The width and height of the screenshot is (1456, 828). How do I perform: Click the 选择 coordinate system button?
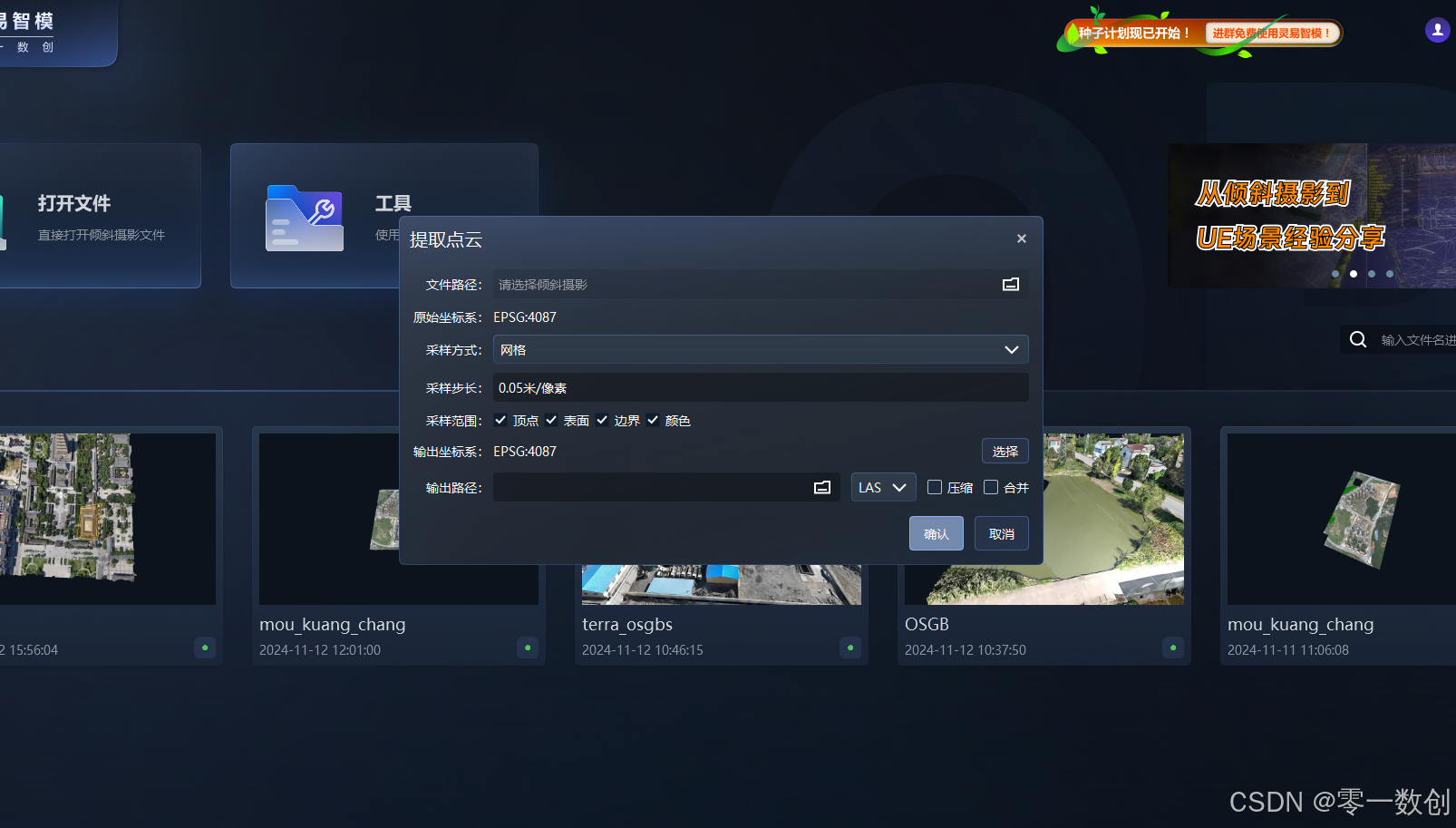point(1005,452)
